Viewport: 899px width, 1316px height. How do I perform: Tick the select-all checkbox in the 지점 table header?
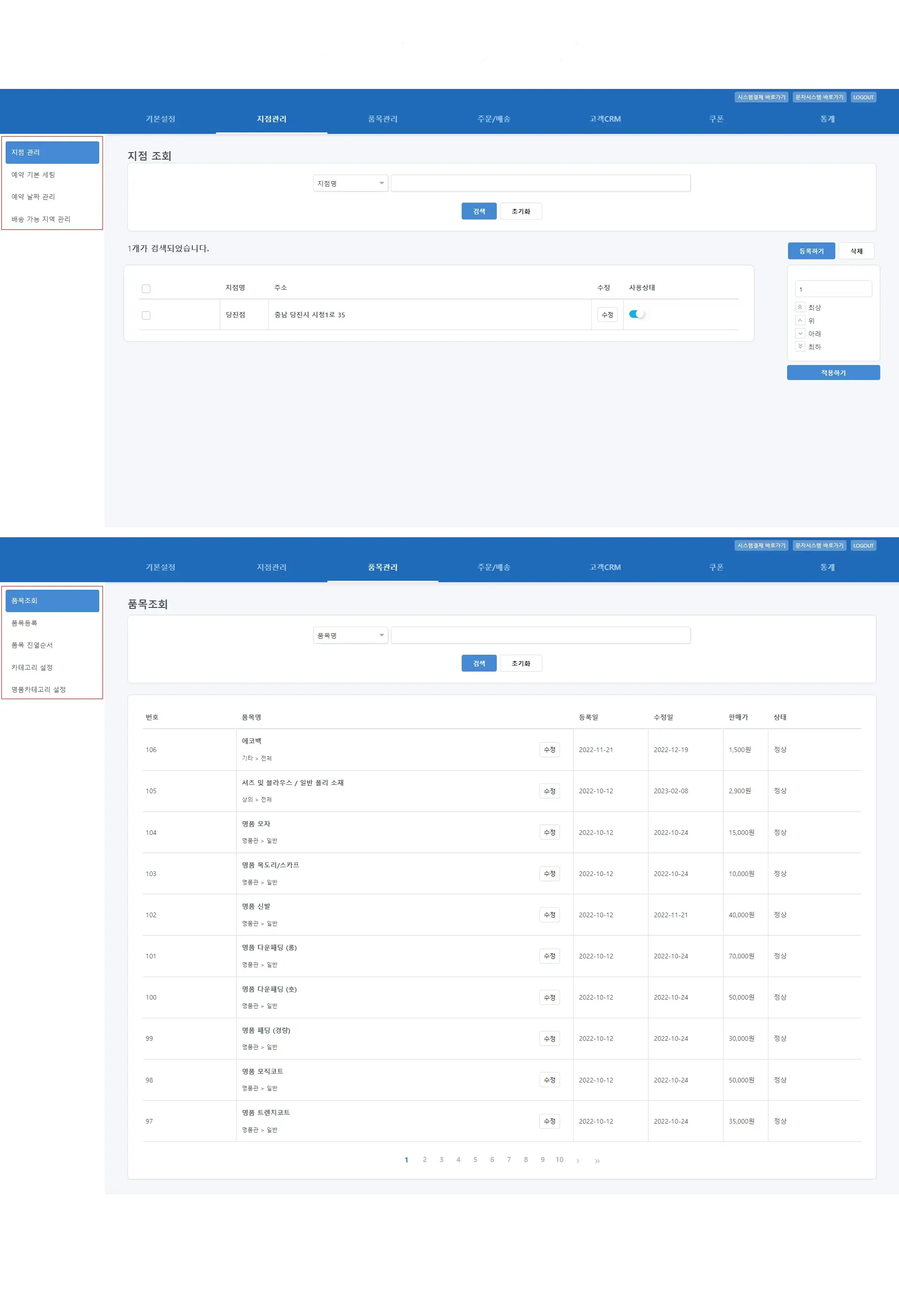146,288
